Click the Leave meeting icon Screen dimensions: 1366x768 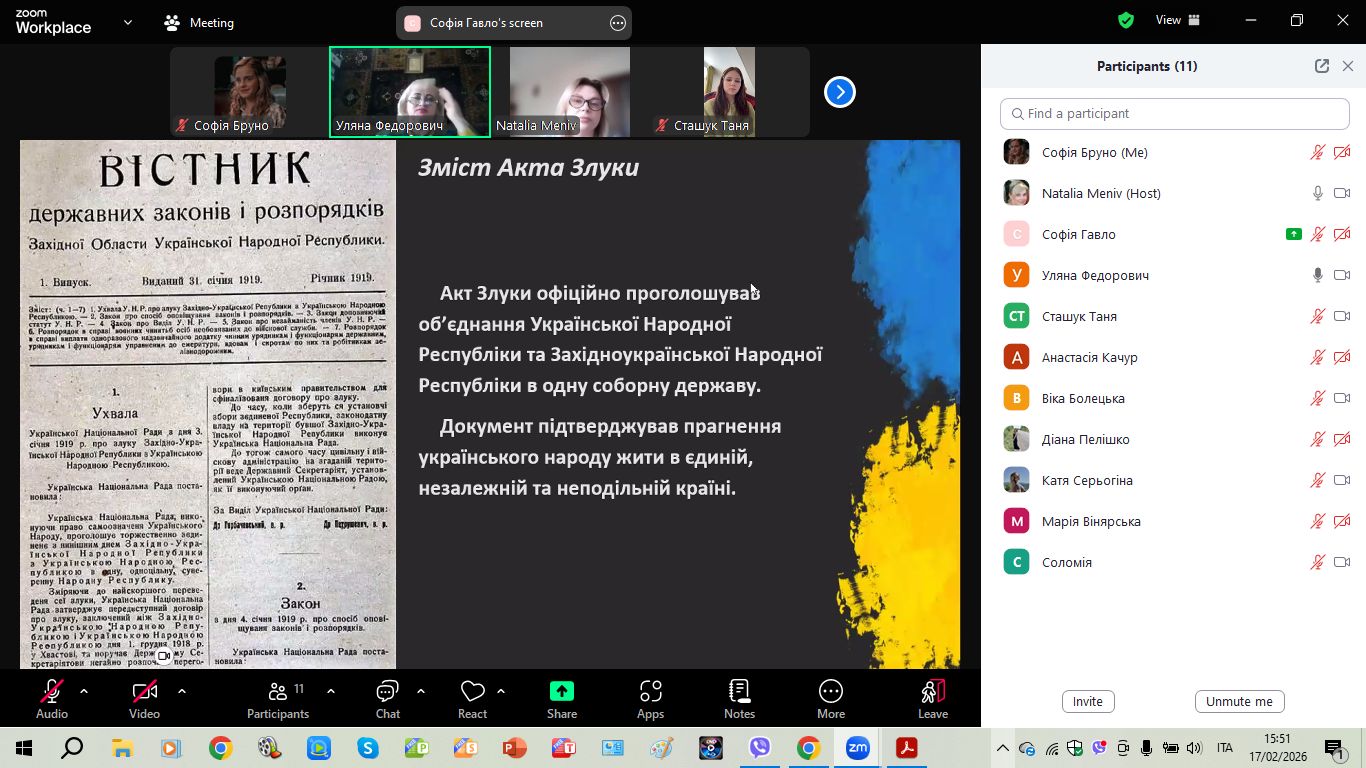tap(932, 699)
